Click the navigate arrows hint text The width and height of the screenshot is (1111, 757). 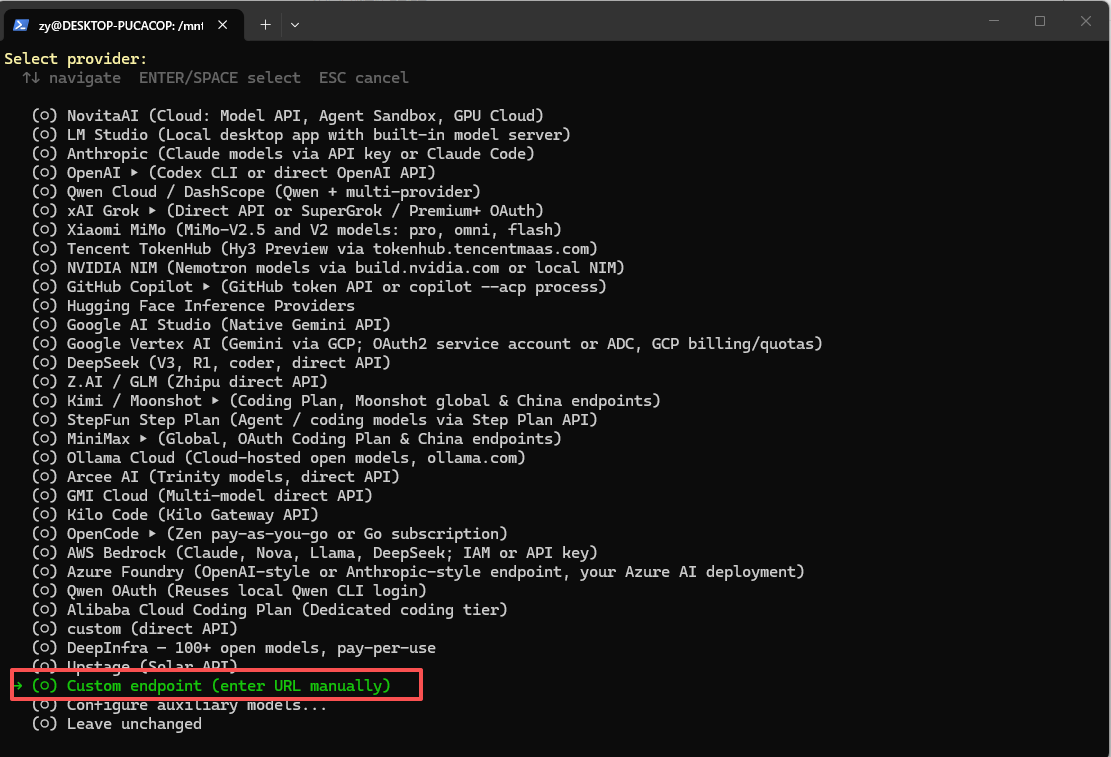72,78
